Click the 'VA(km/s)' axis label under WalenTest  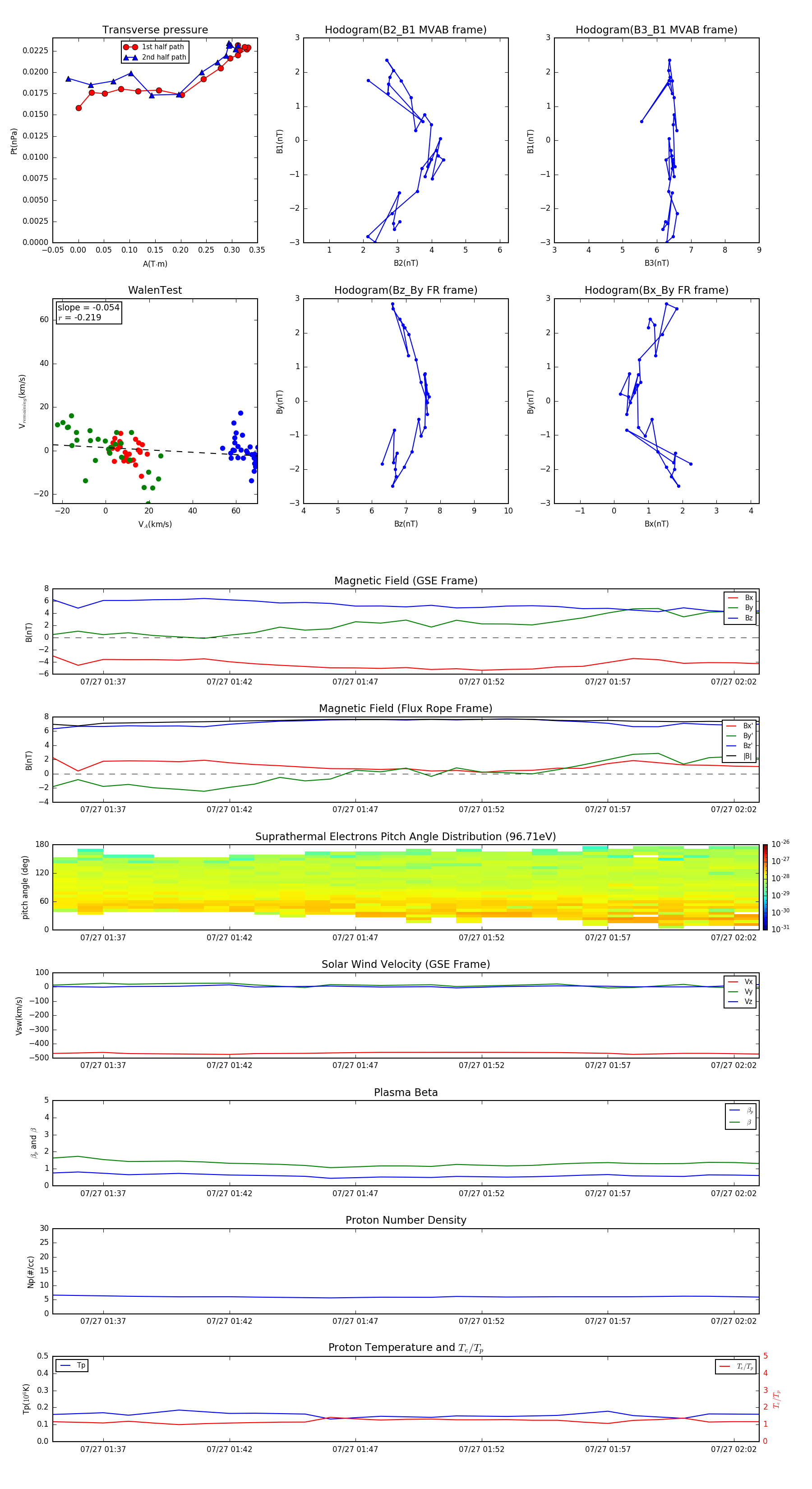click(x=155, y=524)
